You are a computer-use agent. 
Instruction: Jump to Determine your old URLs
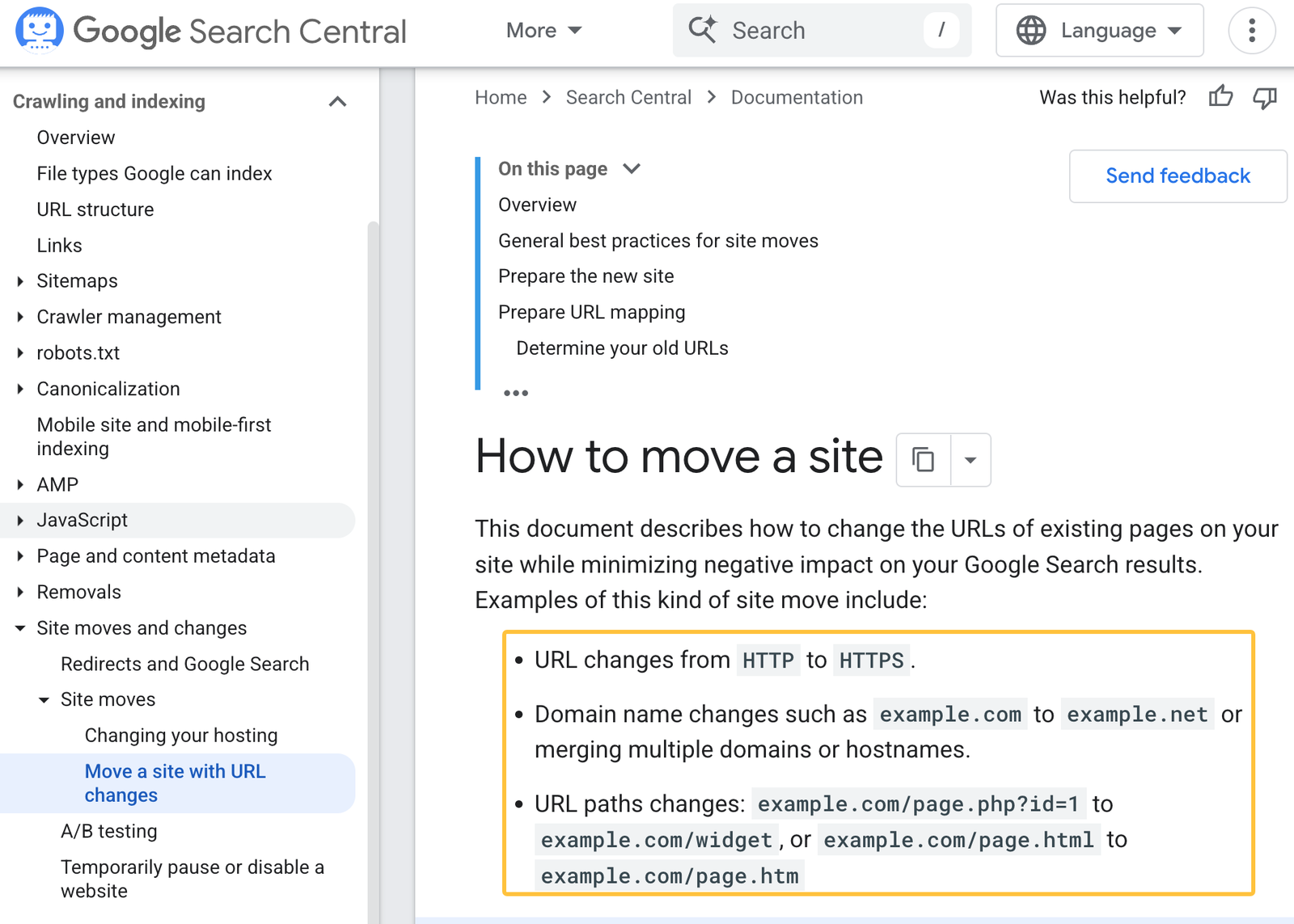click(x=622, y=348)
